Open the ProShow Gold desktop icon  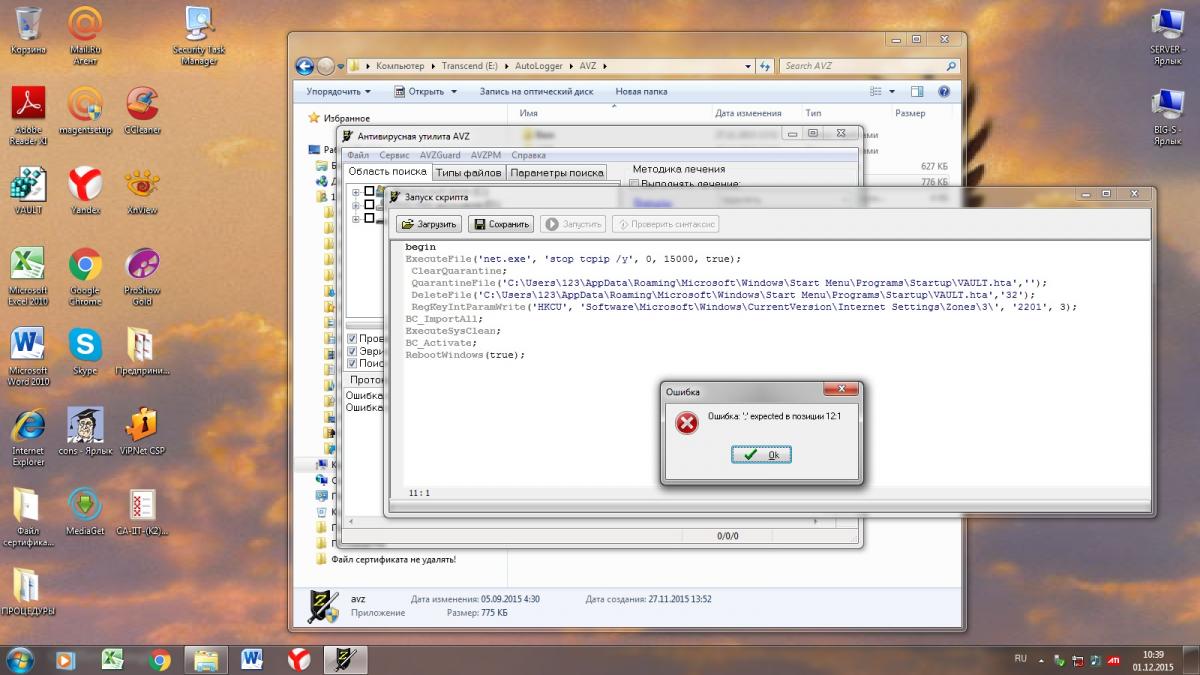click(x=142, y=277)
